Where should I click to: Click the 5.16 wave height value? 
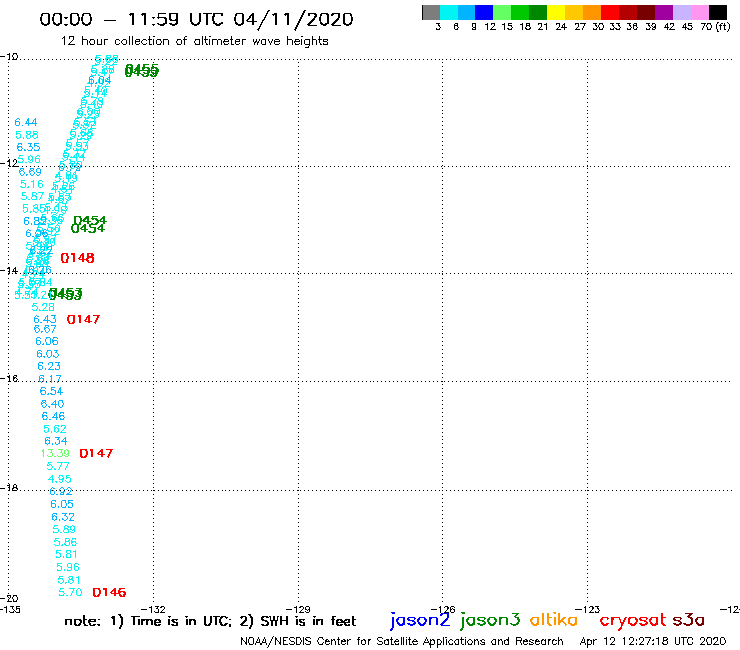coord(32,184)
